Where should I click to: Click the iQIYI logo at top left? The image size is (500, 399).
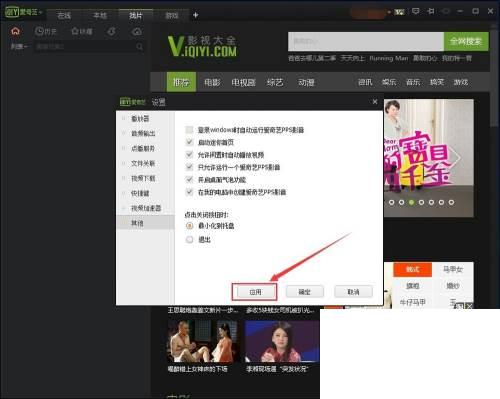(x=21, y=12)
